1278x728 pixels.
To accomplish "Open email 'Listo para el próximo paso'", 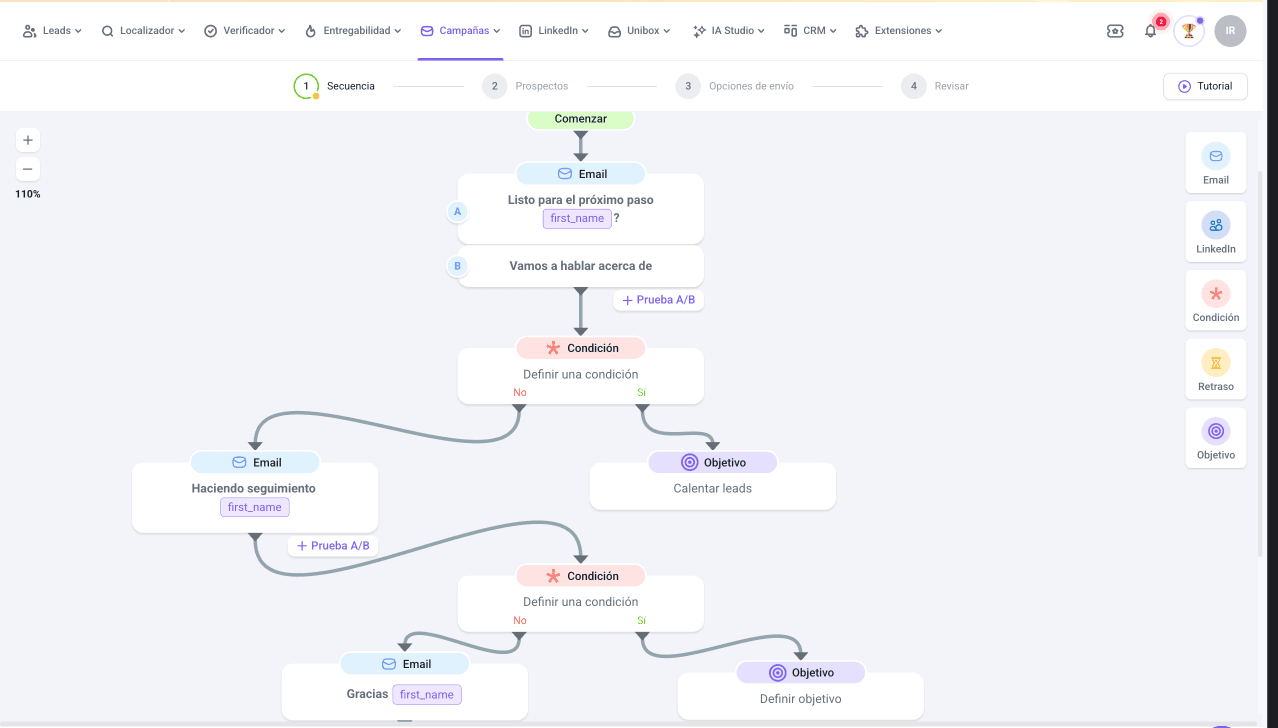I will point(581,209).
